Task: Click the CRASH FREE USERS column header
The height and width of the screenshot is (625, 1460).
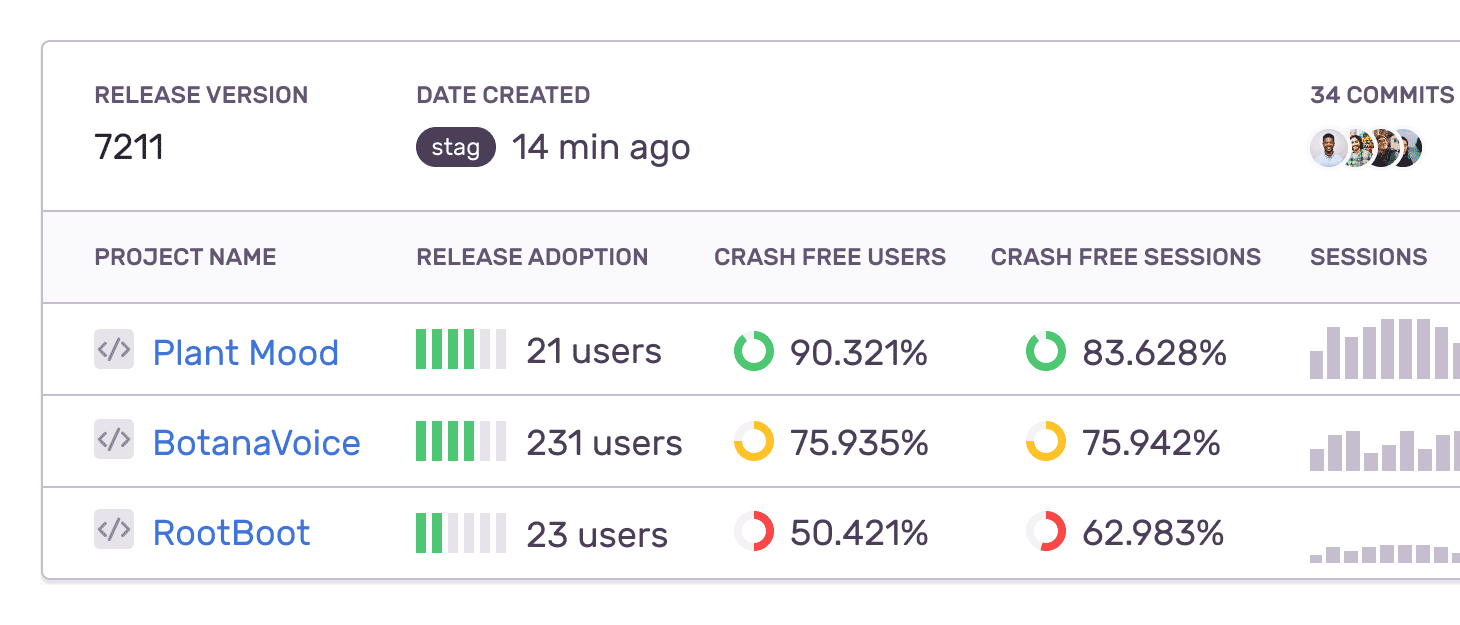Action: pyautogui.click(x=830, y=257)
